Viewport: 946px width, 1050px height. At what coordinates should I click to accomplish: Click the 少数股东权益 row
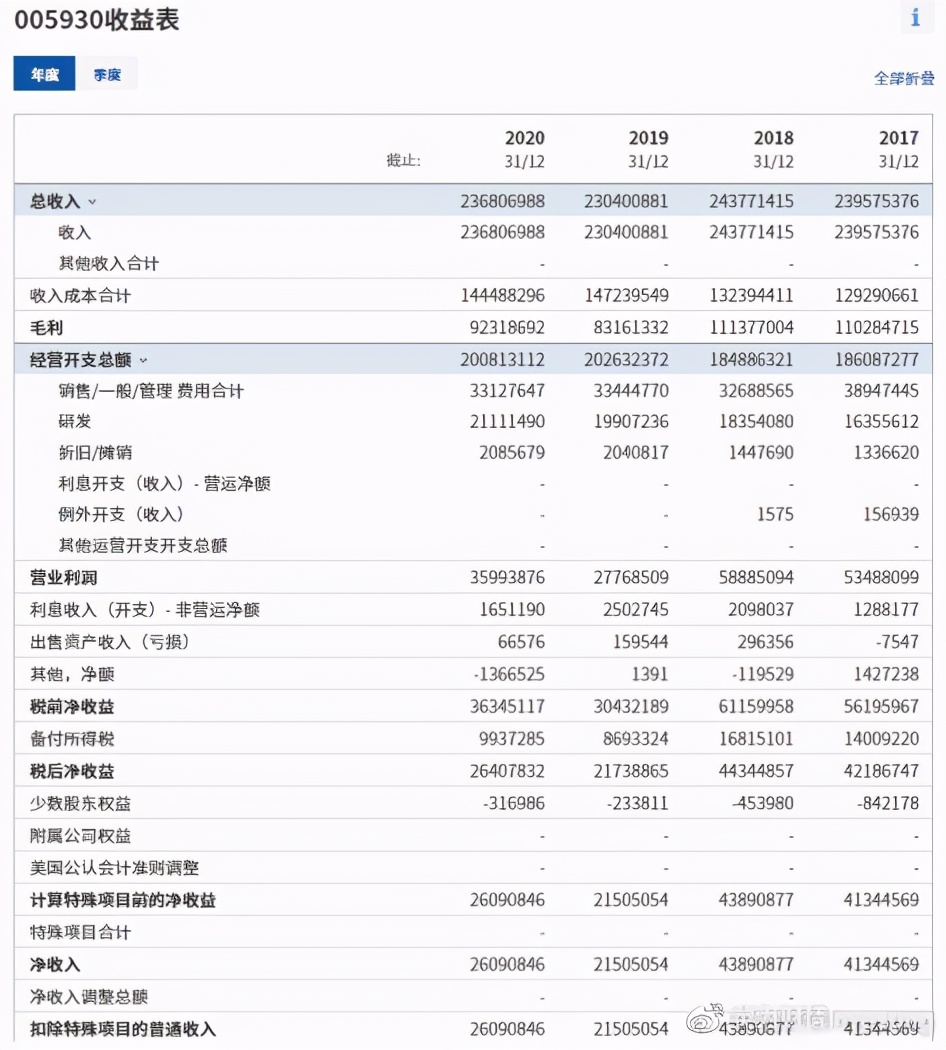(x=70, y=802)
